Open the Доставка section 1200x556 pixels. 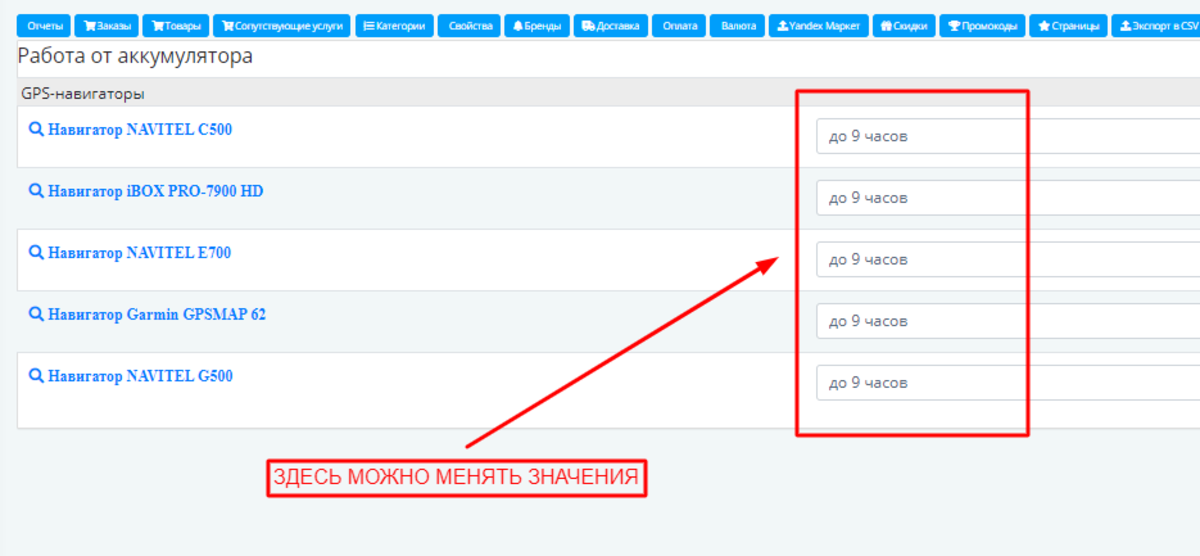610,26
